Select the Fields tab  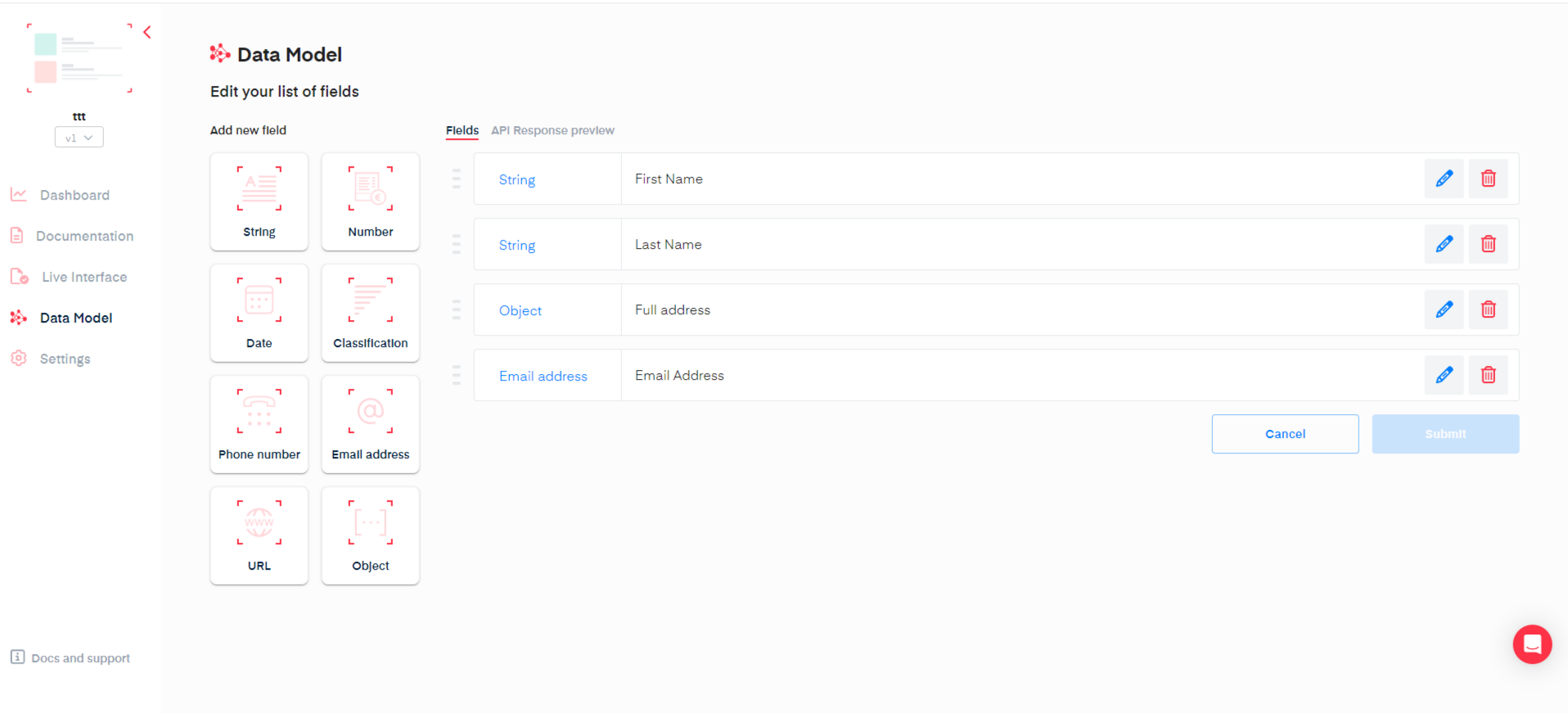(x=462, y=130)
